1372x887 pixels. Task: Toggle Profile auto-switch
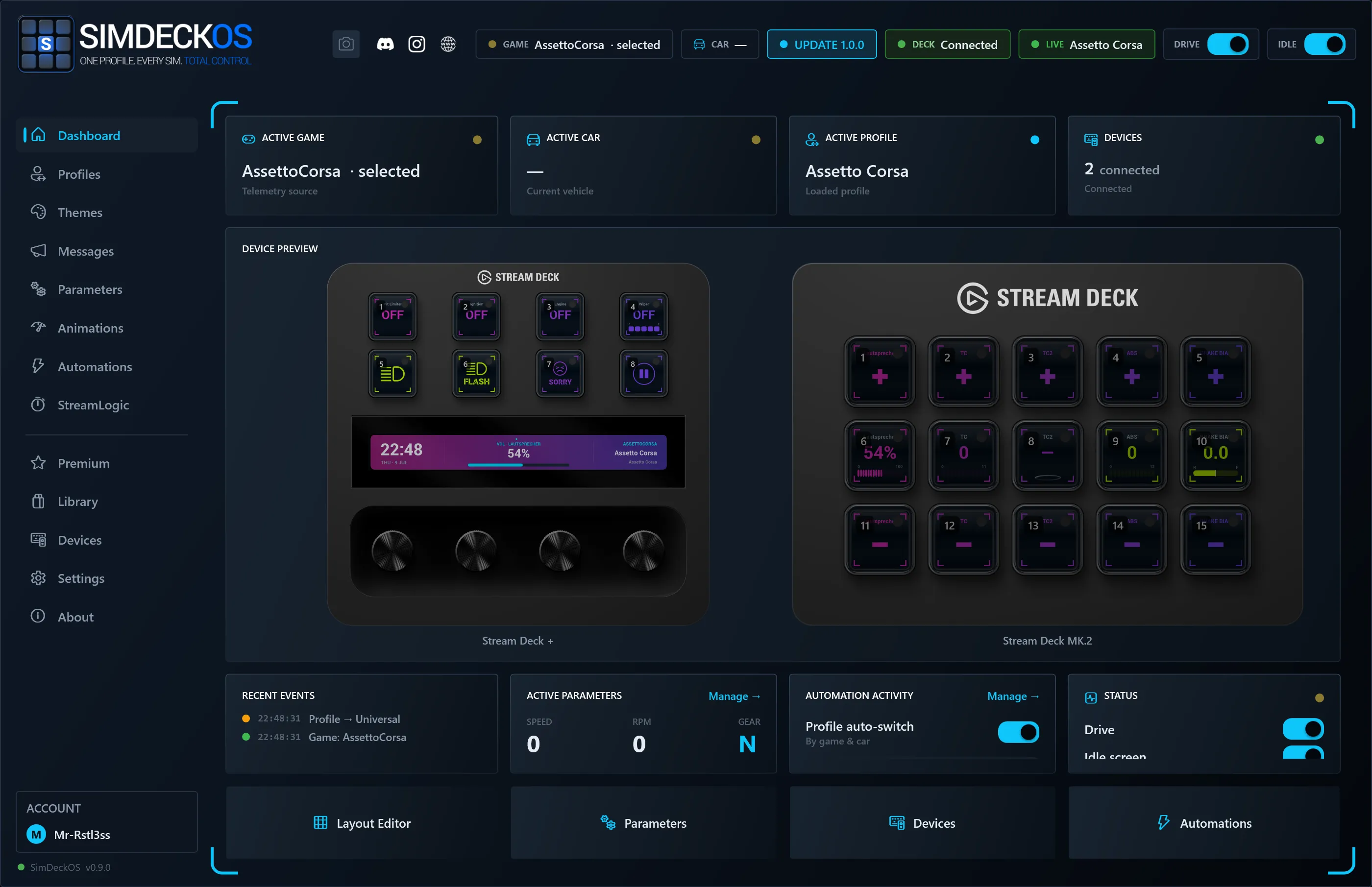pyautogui.click(x=1018, y=732)
